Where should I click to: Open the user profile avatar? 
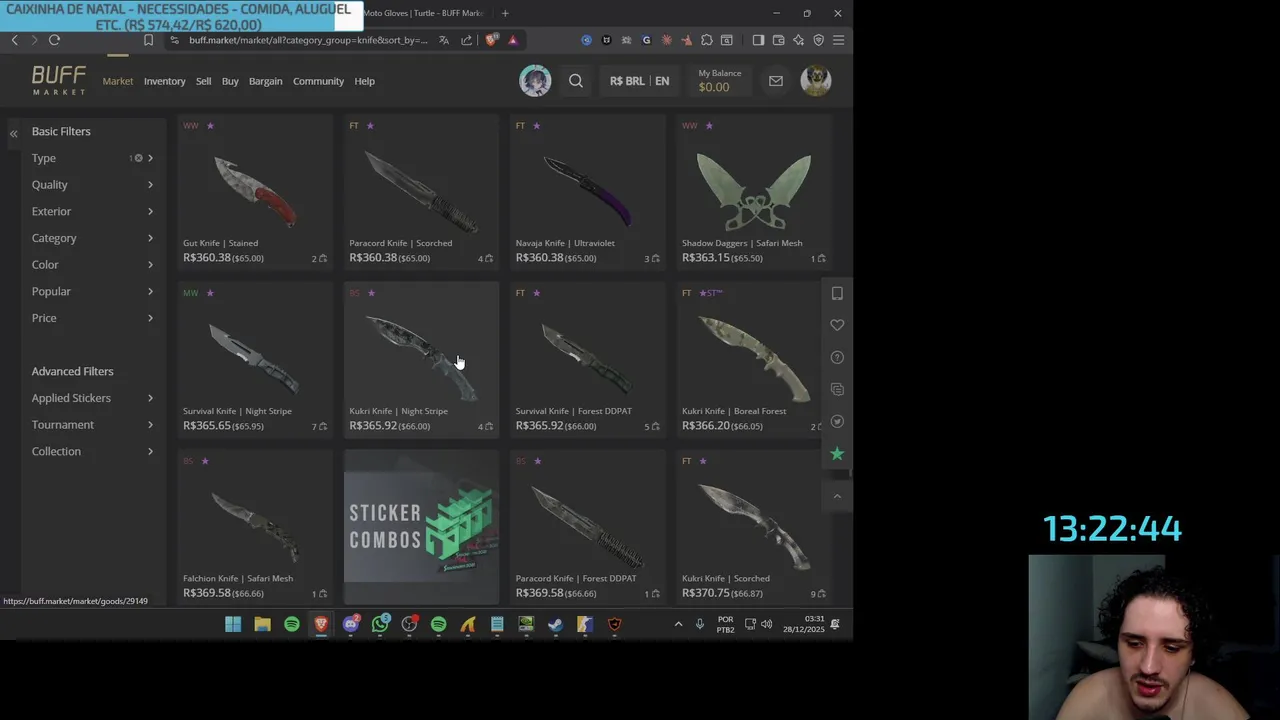pos(816,81)
